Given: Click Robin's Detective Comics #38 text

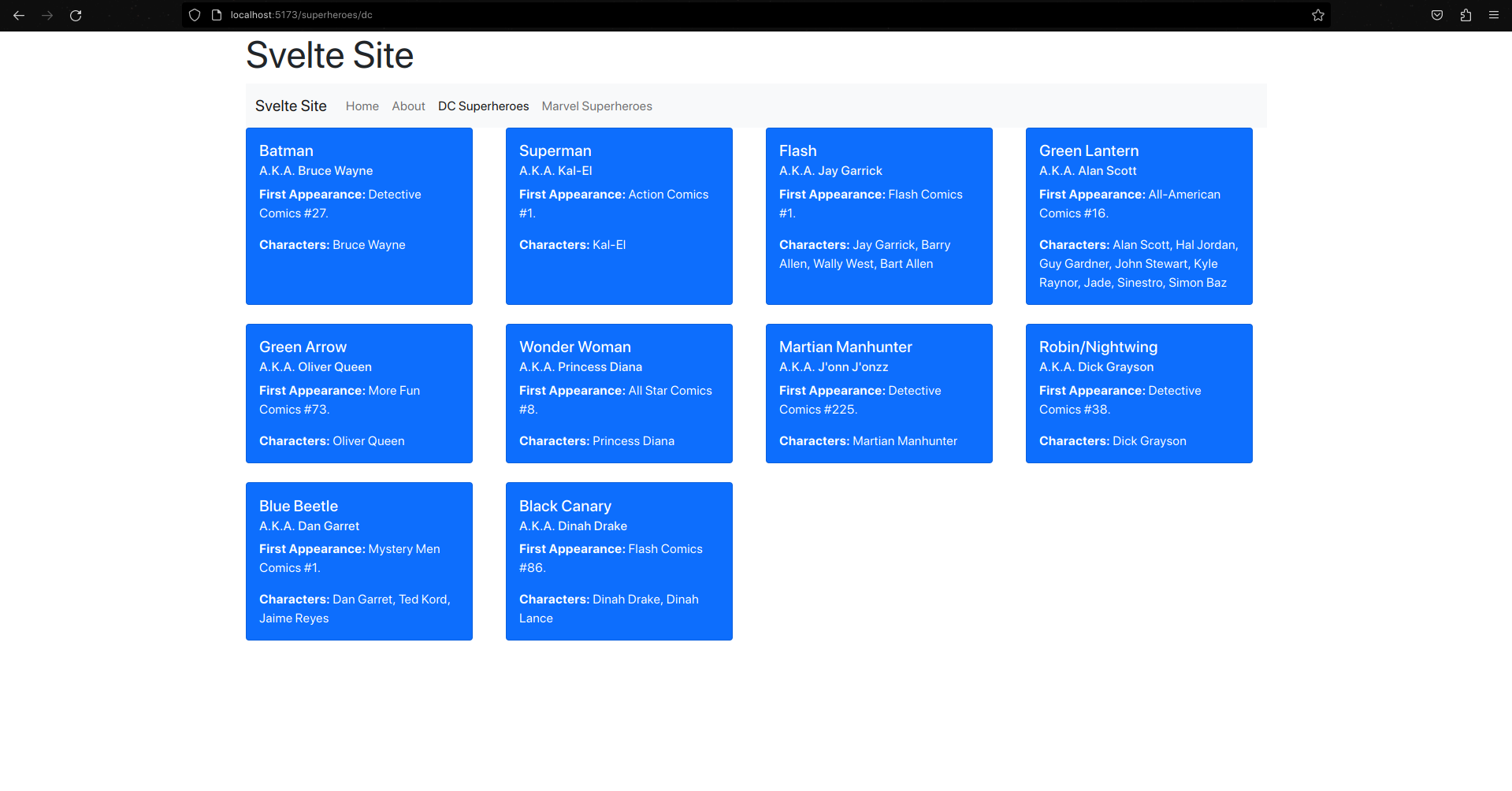Looking at the screenshot, I should click(1120, 399).
